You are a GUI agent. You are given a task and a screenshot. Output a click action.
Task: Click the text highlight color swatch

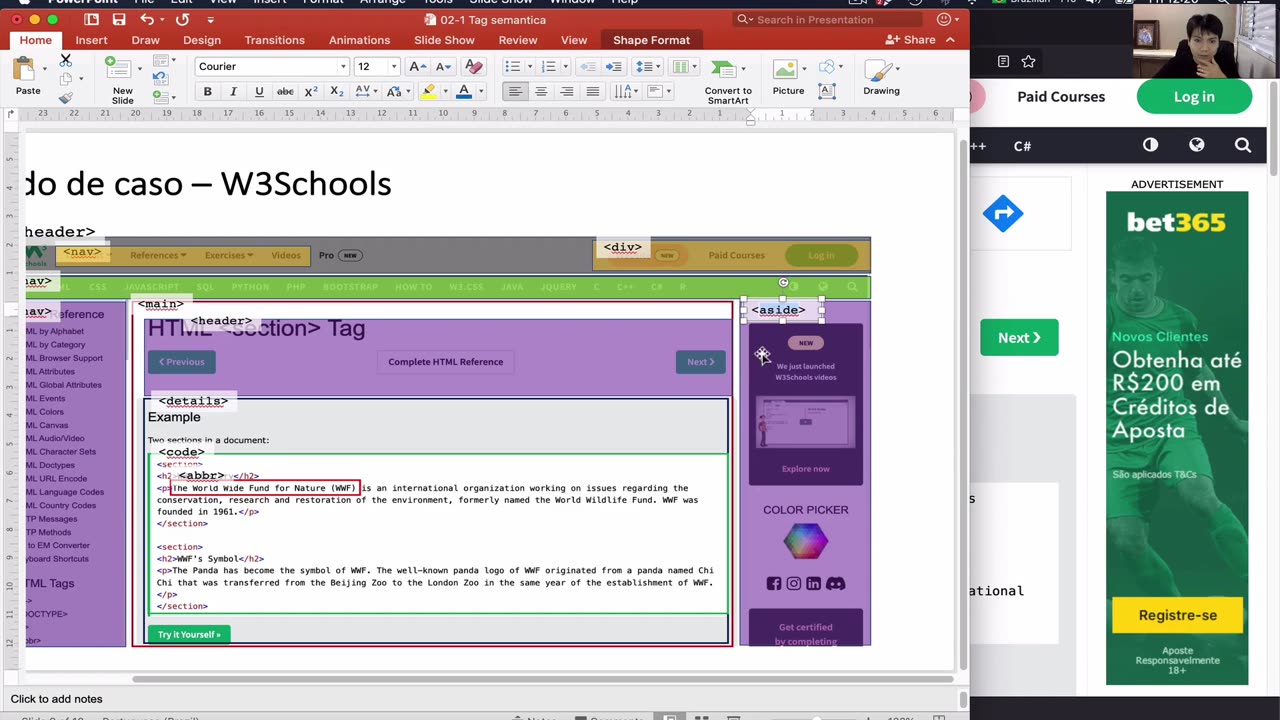pos(429,91)
